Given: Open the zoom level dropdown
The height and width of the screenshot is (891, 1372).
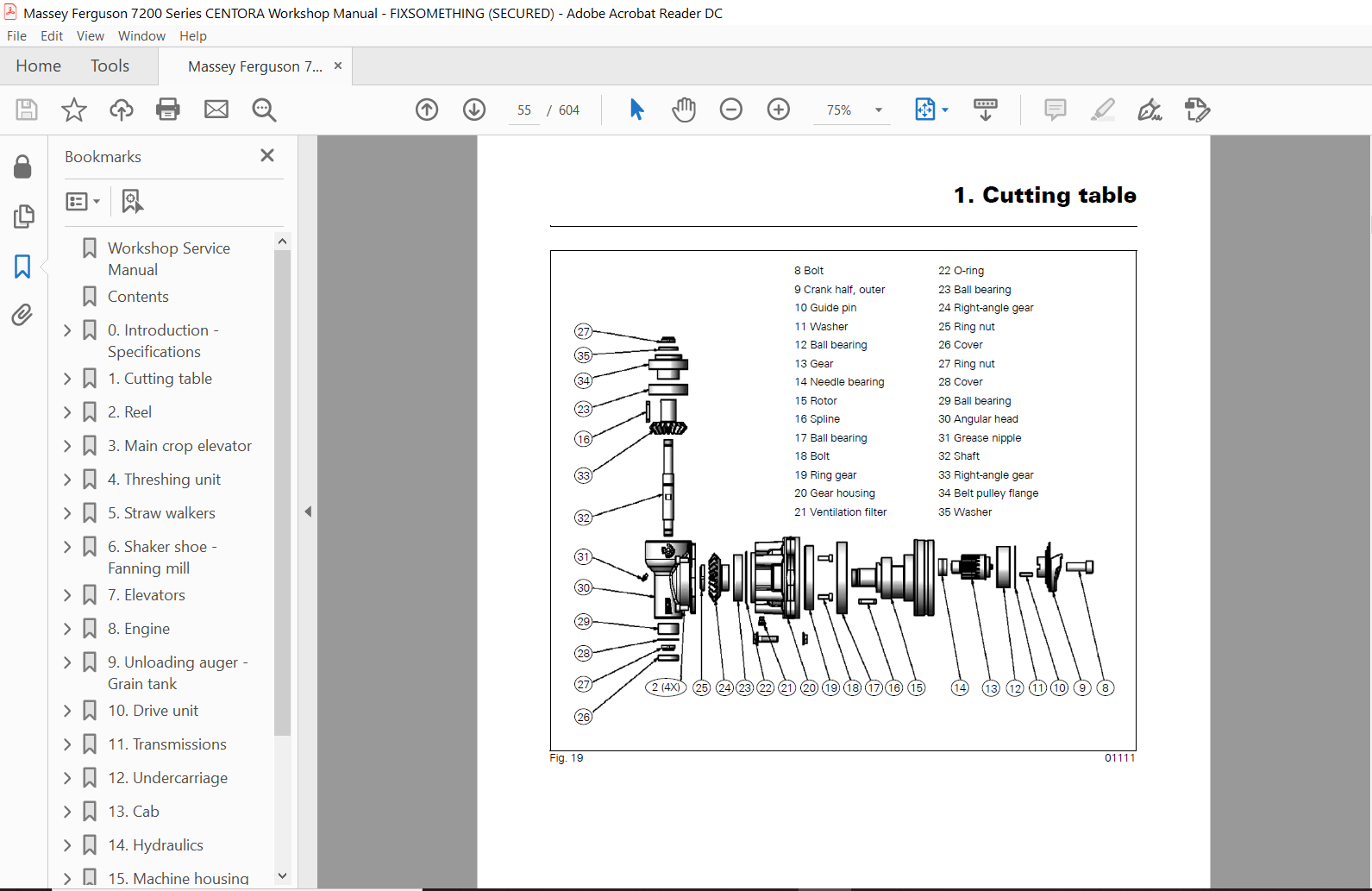Looking at the screenshot, I should (879, 110).
